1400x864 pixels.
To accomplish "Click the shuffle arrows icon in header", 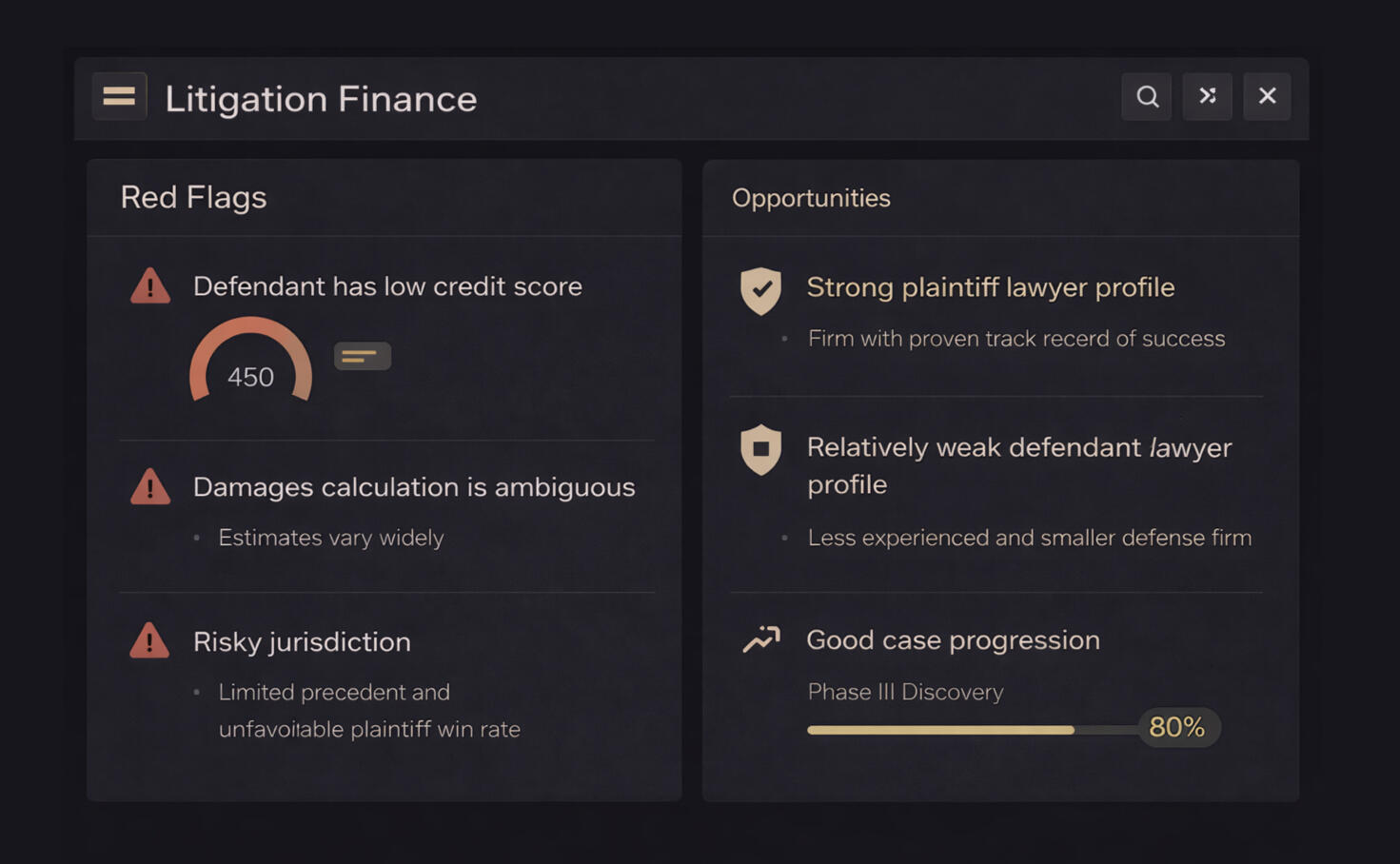I will tap(1207, 96).
